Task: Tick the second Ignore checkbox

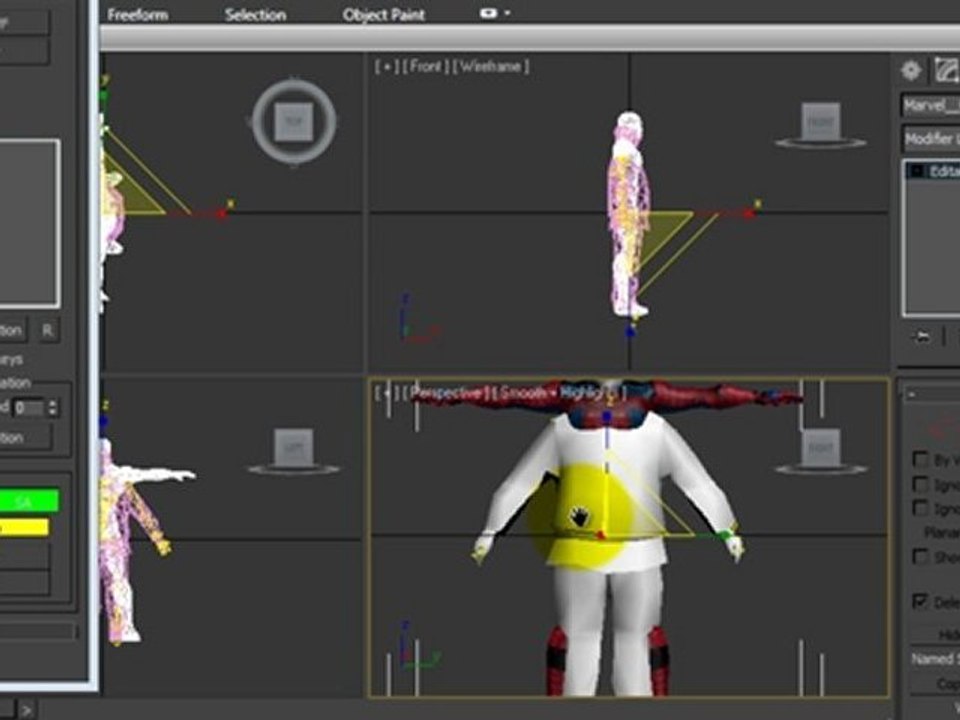Action: coord(920,508)
